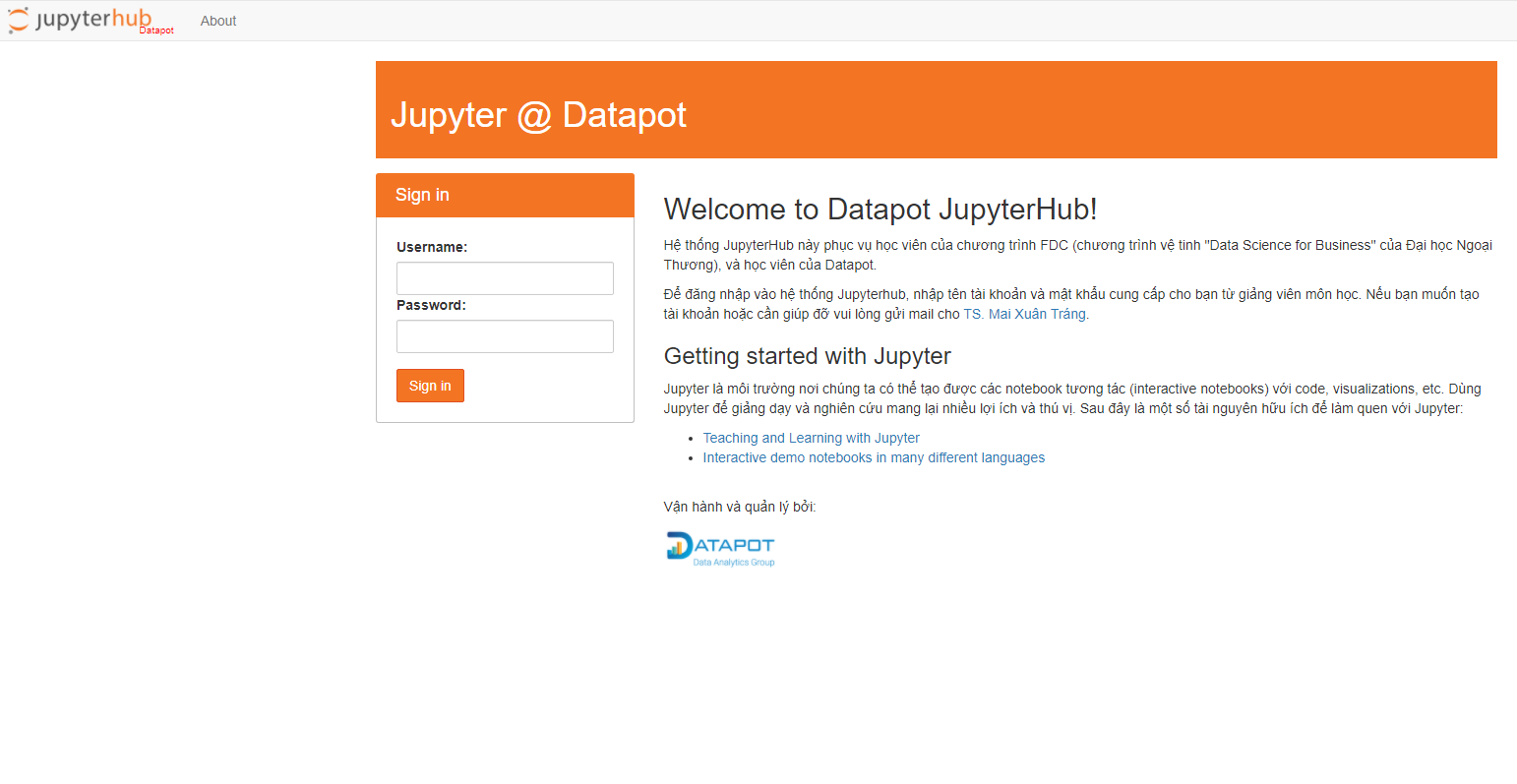Open the About page
Screen dimensions: 1517x784
click(x=218, y=21)
